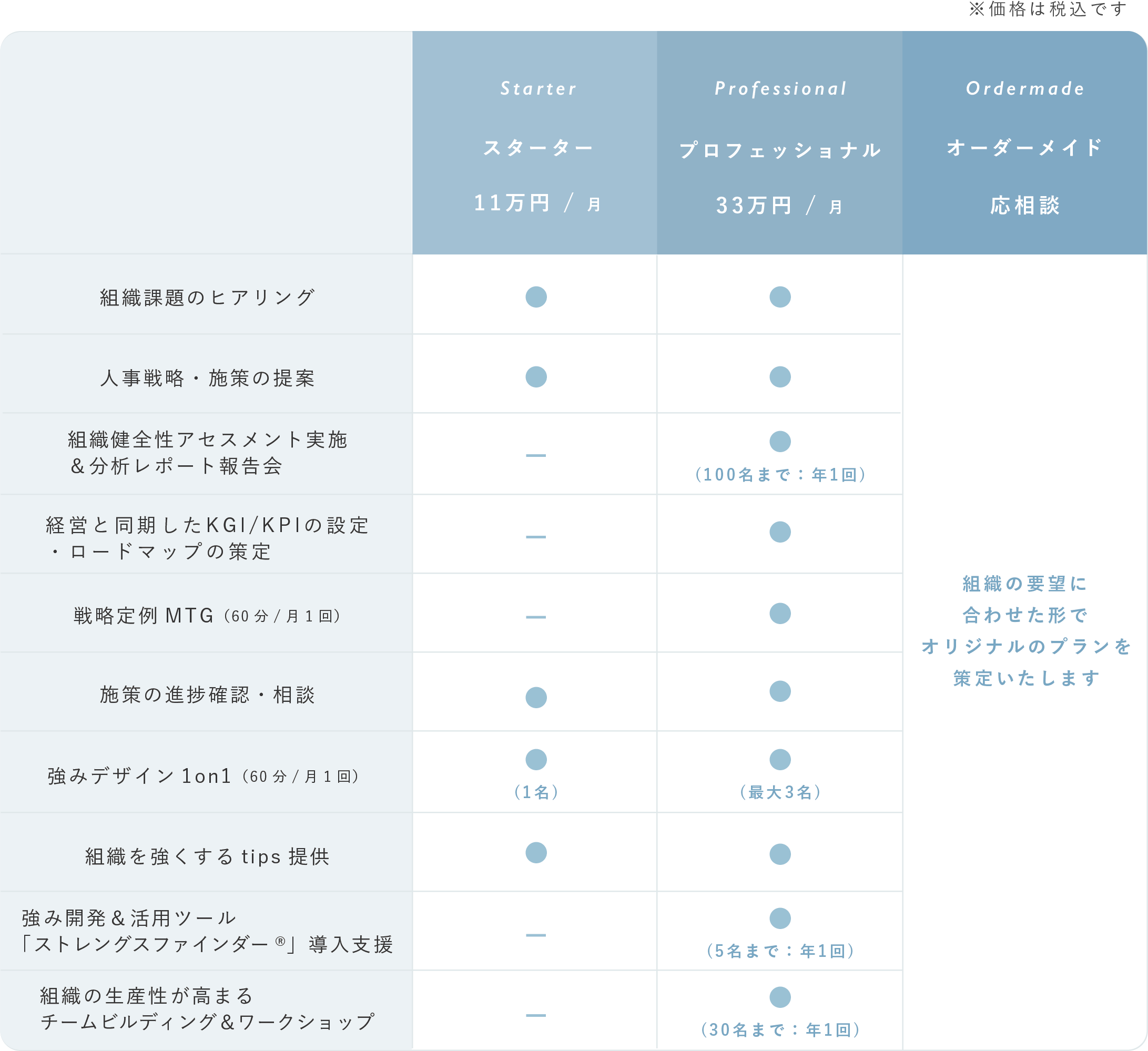Image resolution: width=1148 pixels, height=1051 pixels.
Task: Click Starter dash for ストレングスファインダー導入支援
Action: tap(536, 935)
